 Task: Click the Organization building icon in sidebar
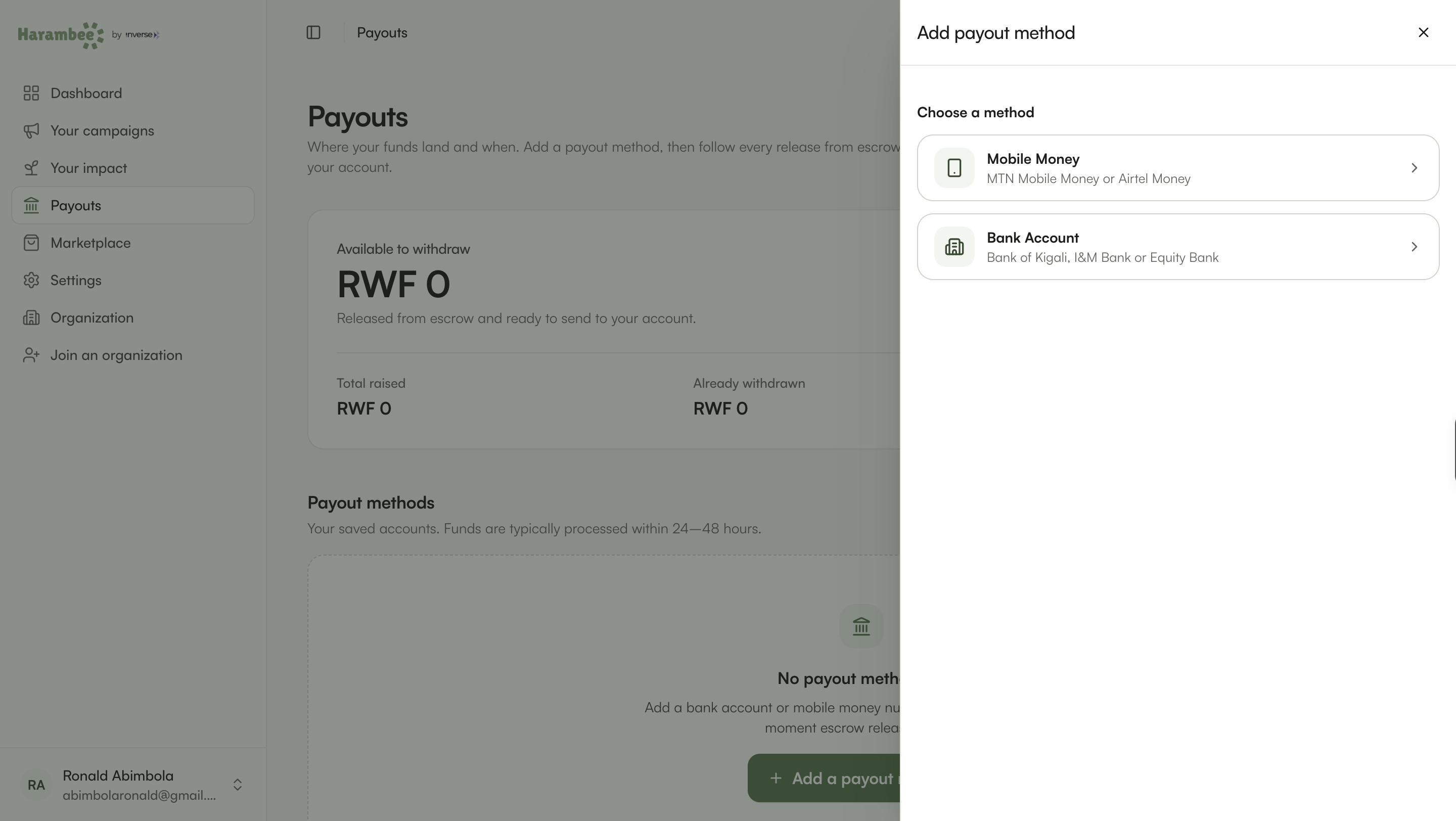point(31,317)
